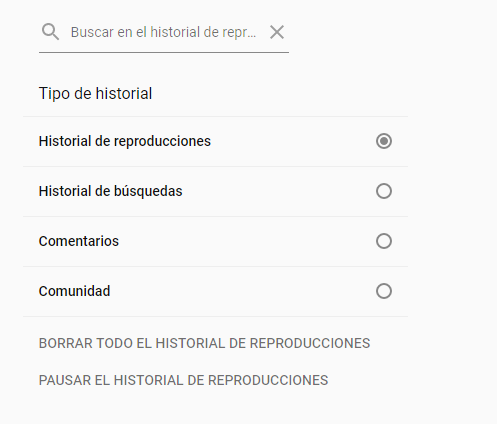Choose the Comunidad radio button
497x424 pixels.
coord(384,291)
